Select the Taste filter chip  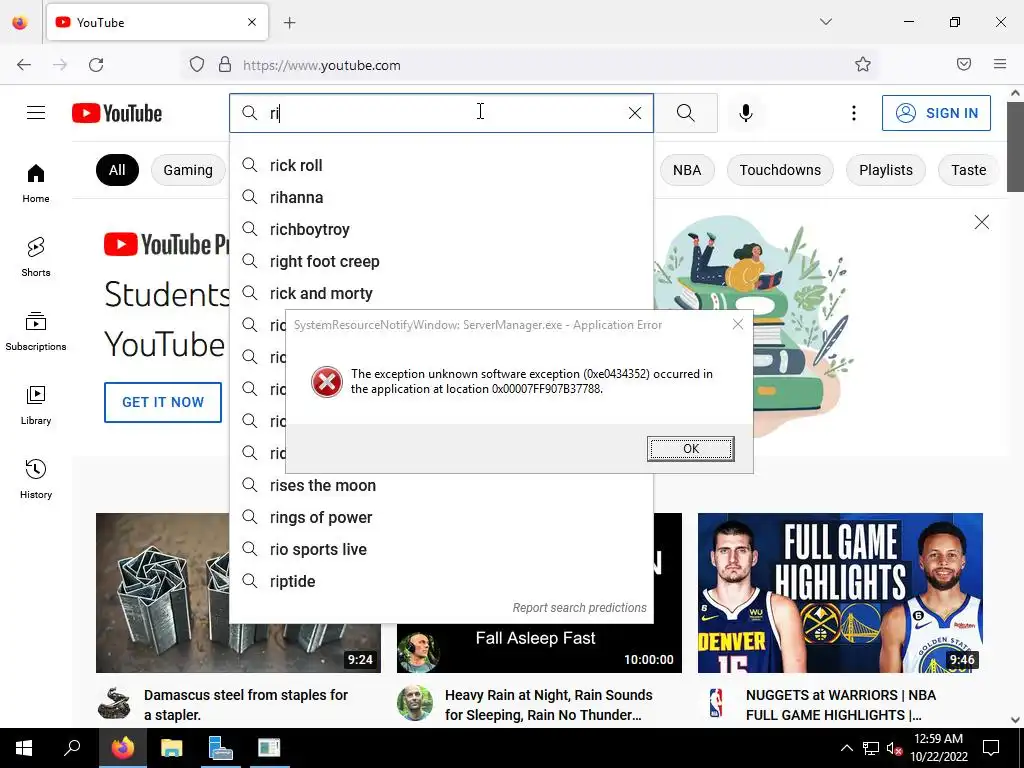968,170
